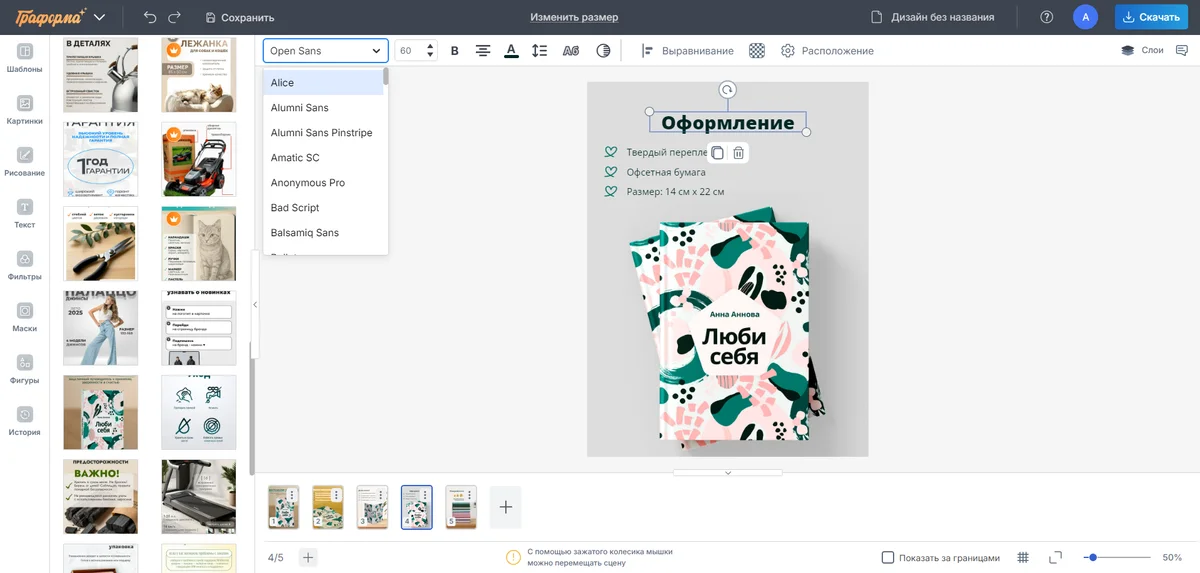Open the Маски (Masks) sidebar section
Screen dimensions: 1200x573
25,317
